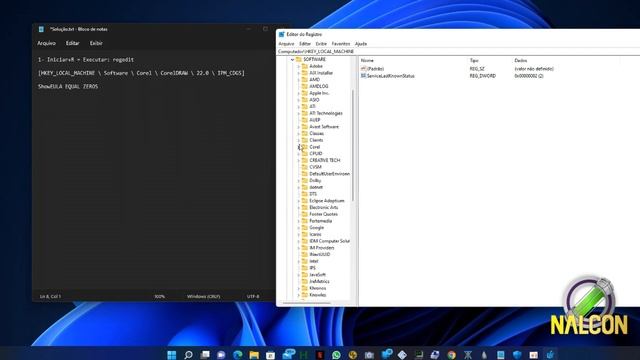Viewport: 640px width, 360px height.
Task: Open Editar menu in Notepad
Action: tap(73, 43)
